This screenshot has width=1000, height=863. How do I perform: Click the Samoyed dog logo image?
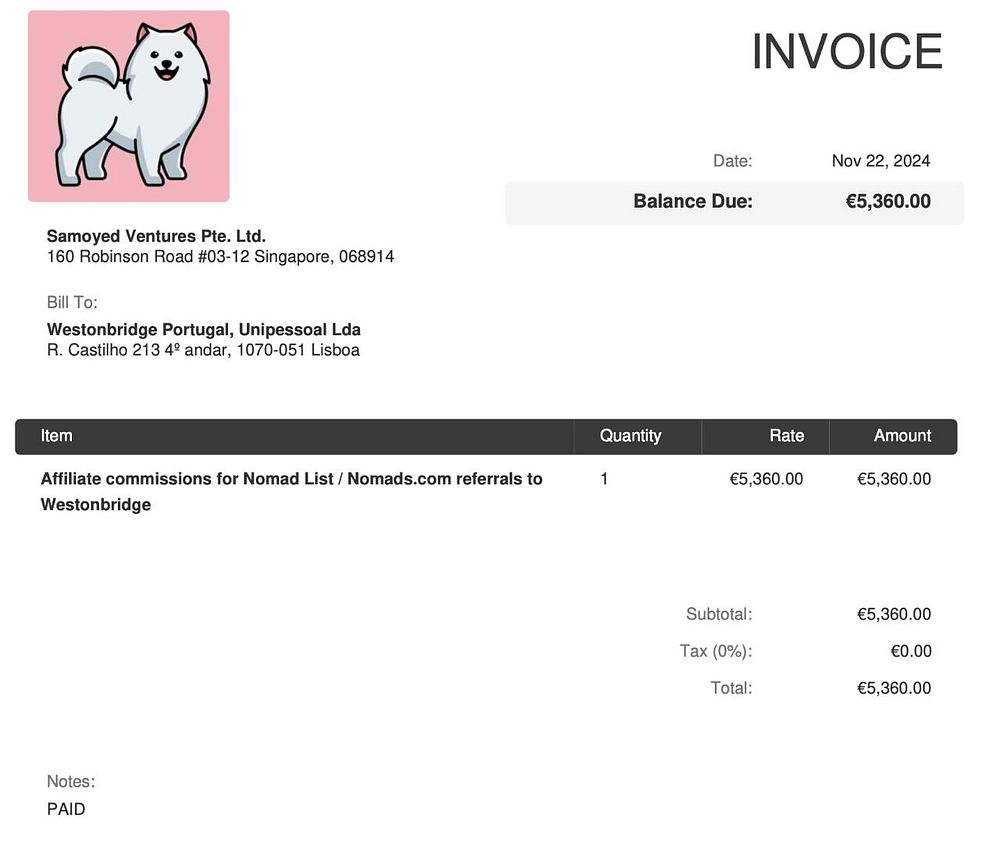[128, 106]
